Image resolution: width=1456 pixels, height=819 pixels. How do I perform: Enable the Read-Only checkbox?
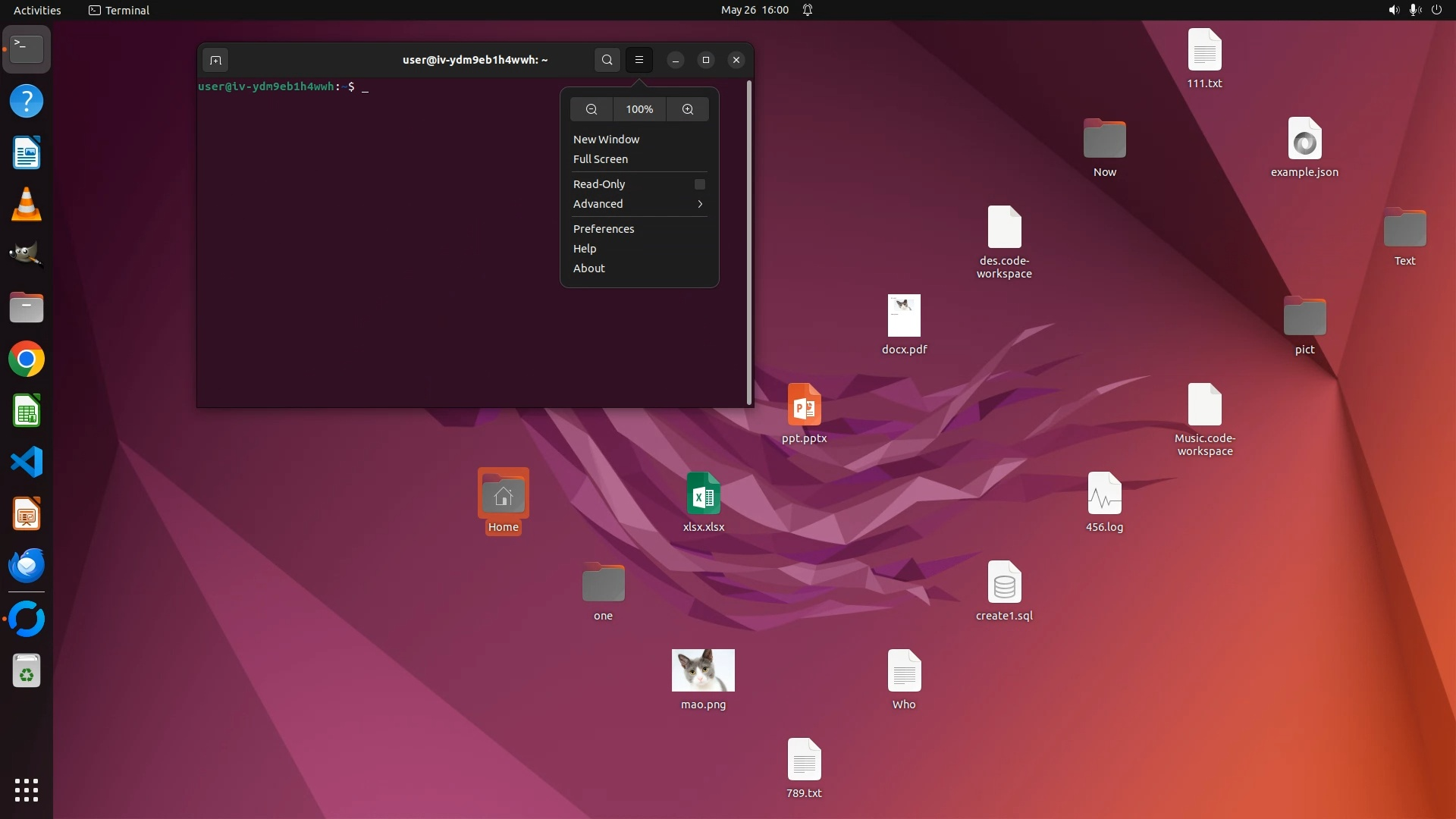(x=699, y=184)
